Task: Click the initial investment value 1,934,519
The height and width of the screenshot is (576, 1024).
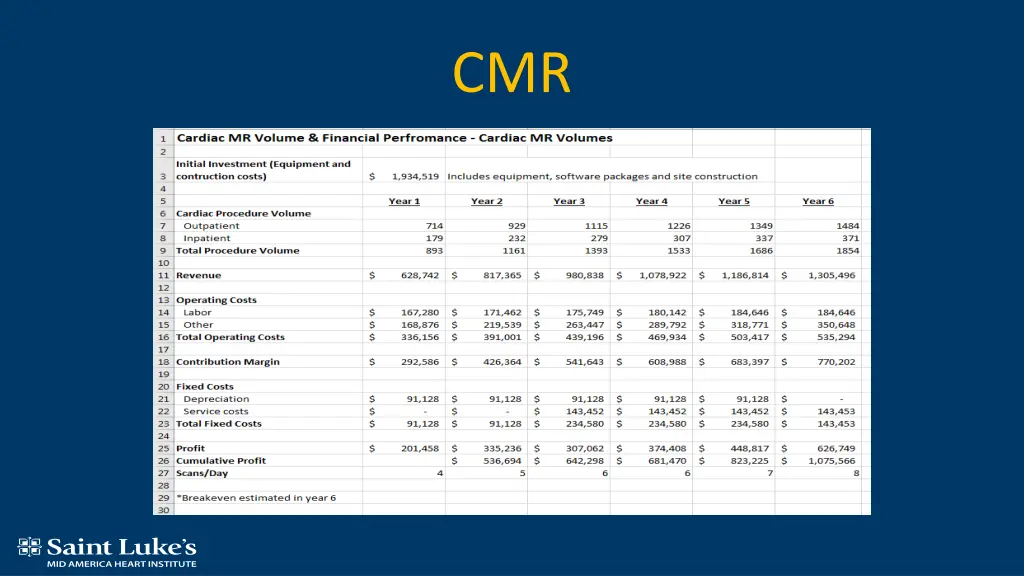Action: tap(415, 176)
